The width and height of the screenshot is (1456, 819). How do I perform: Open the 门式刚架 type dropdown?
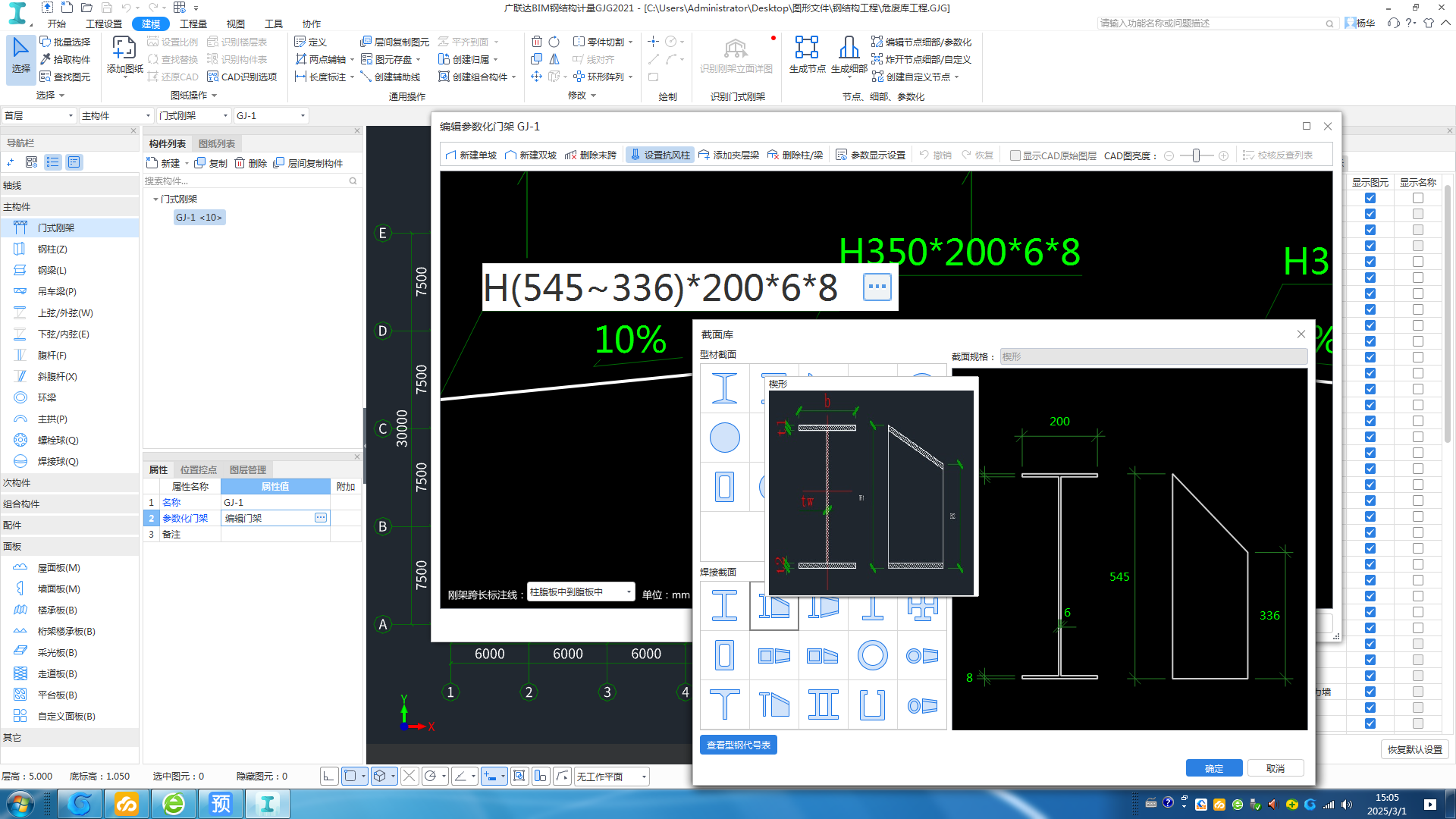[x=193, y=115]
